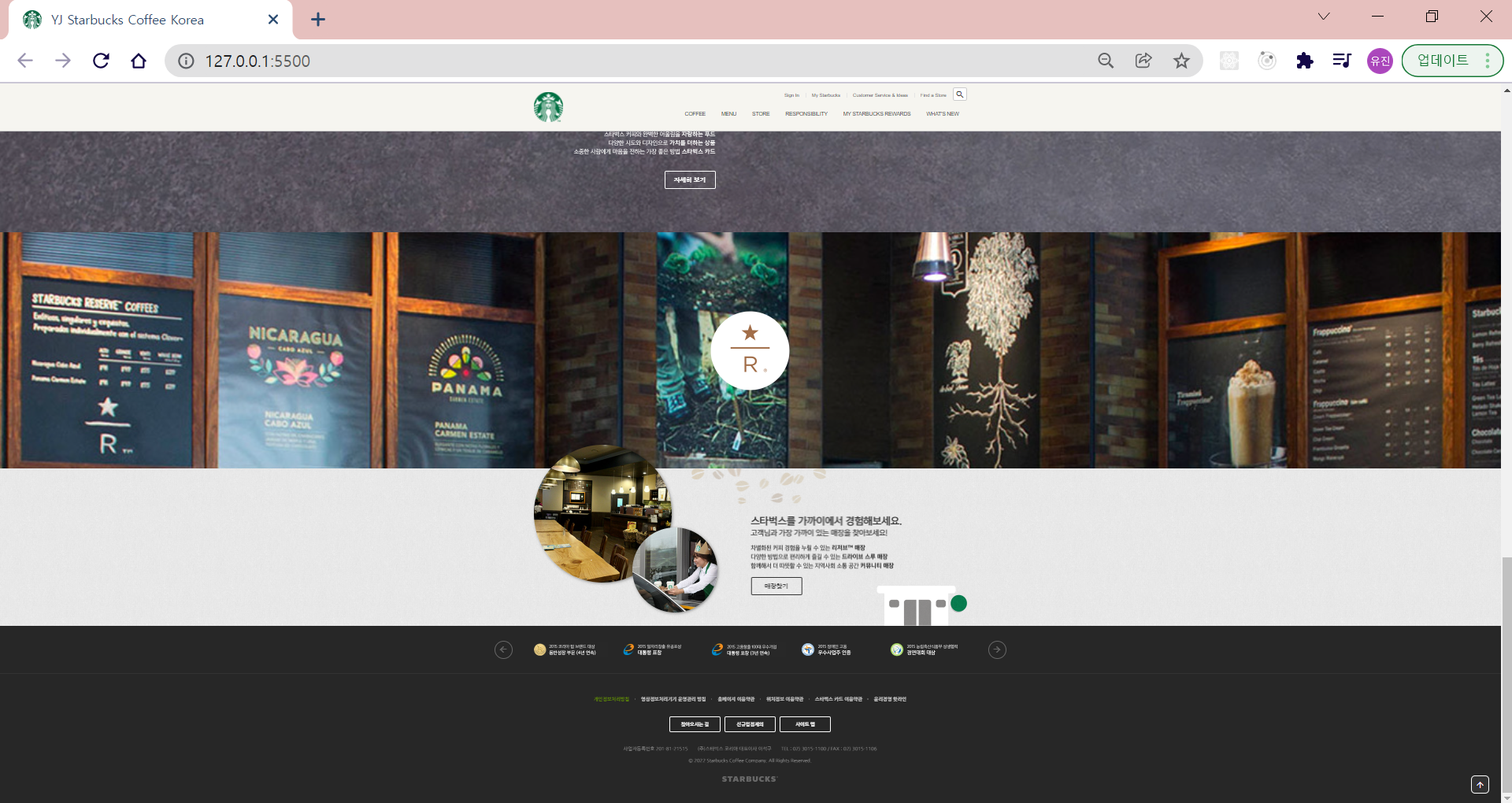The height and width of the screenshot is (803, 1512).
Task: Click the purple profile avatar 유진
Action: (x=1380, y=61)
